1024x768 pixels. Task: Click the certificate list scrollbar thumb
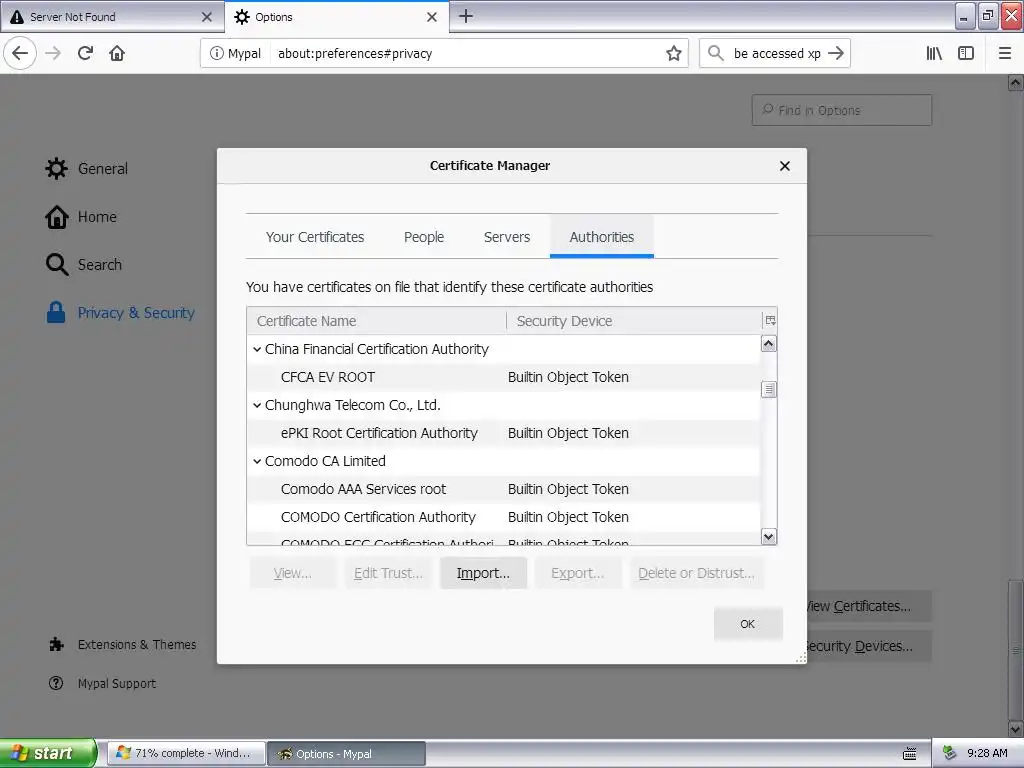(x=769, y=389)
